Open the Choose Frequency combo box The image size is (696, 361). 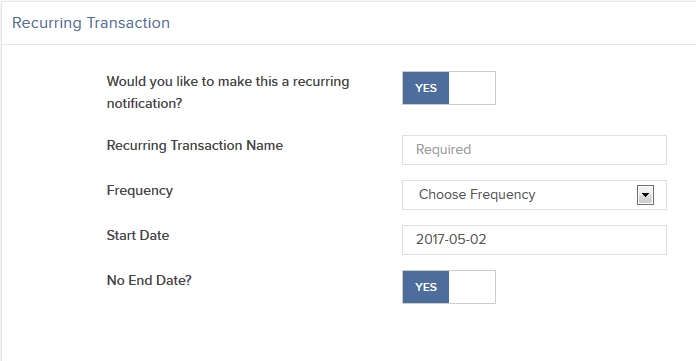point(534,195)
